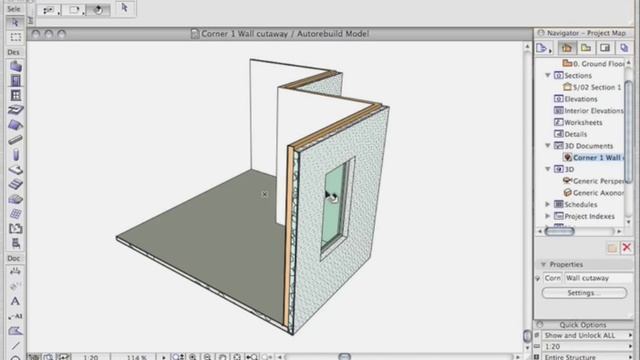Click the Pan hand icon in bottom bar

coord(222,357)
